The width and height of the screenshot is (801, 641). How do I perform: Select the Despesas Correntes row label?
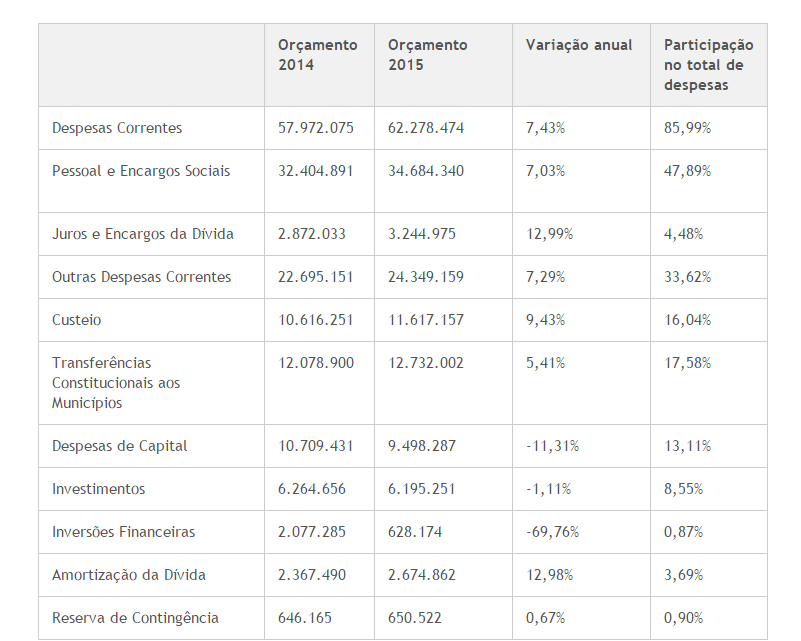117,128
